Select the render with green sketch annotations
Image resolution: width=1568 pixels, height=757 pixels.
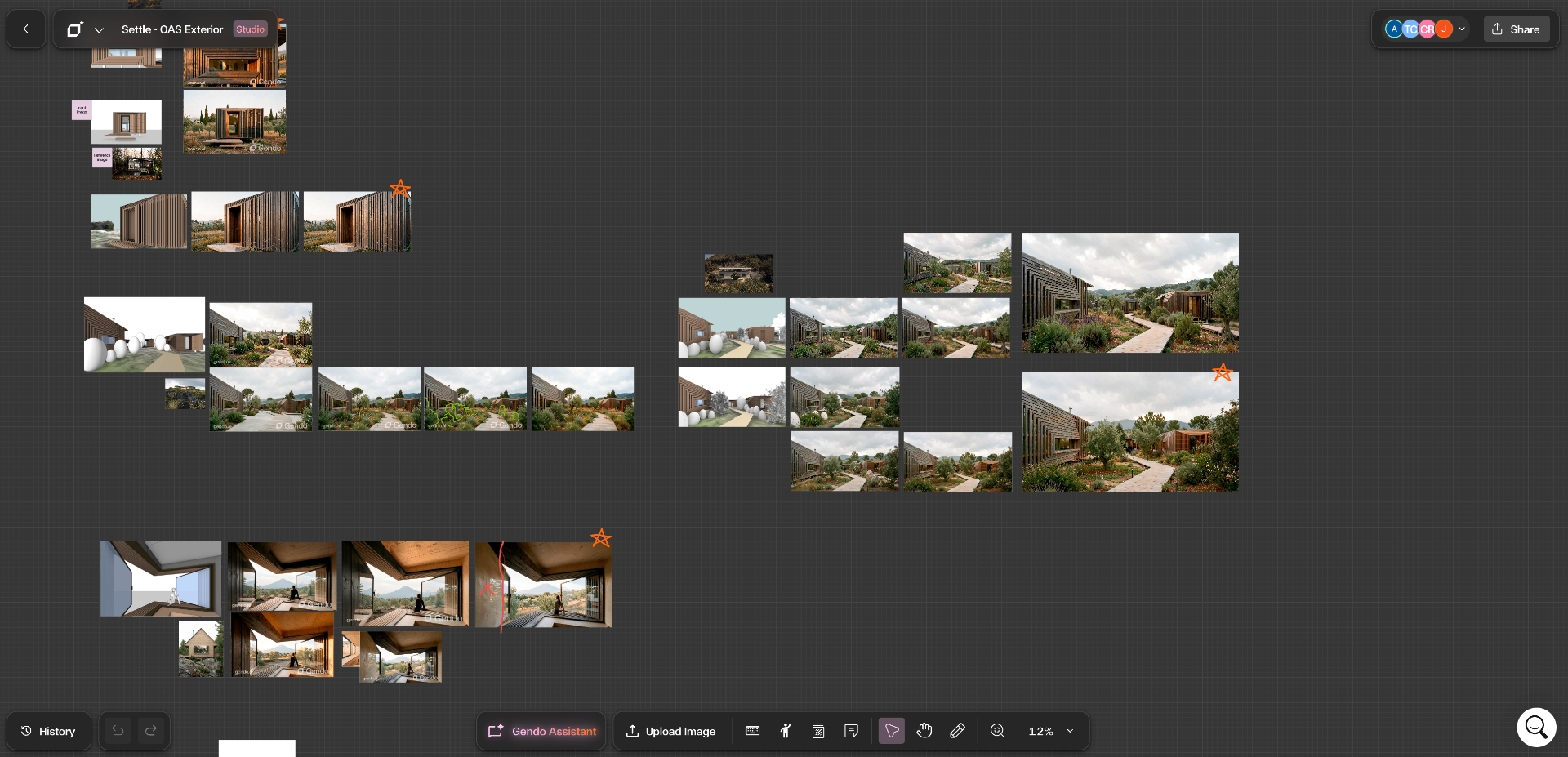point(475,399)
